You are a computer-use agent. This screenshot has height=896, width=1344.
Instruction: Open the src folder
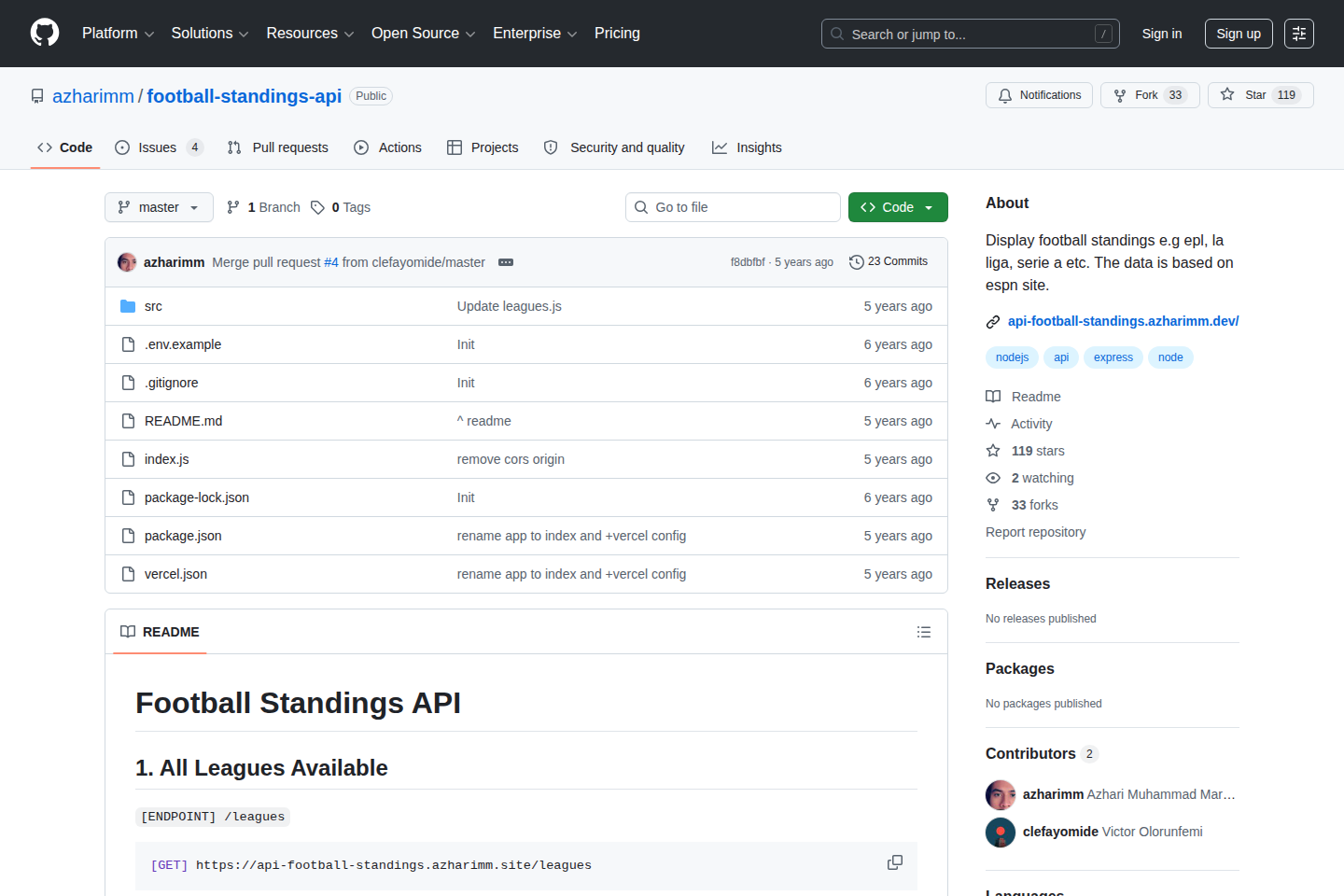pyautogui.click(x=153, y=306)
